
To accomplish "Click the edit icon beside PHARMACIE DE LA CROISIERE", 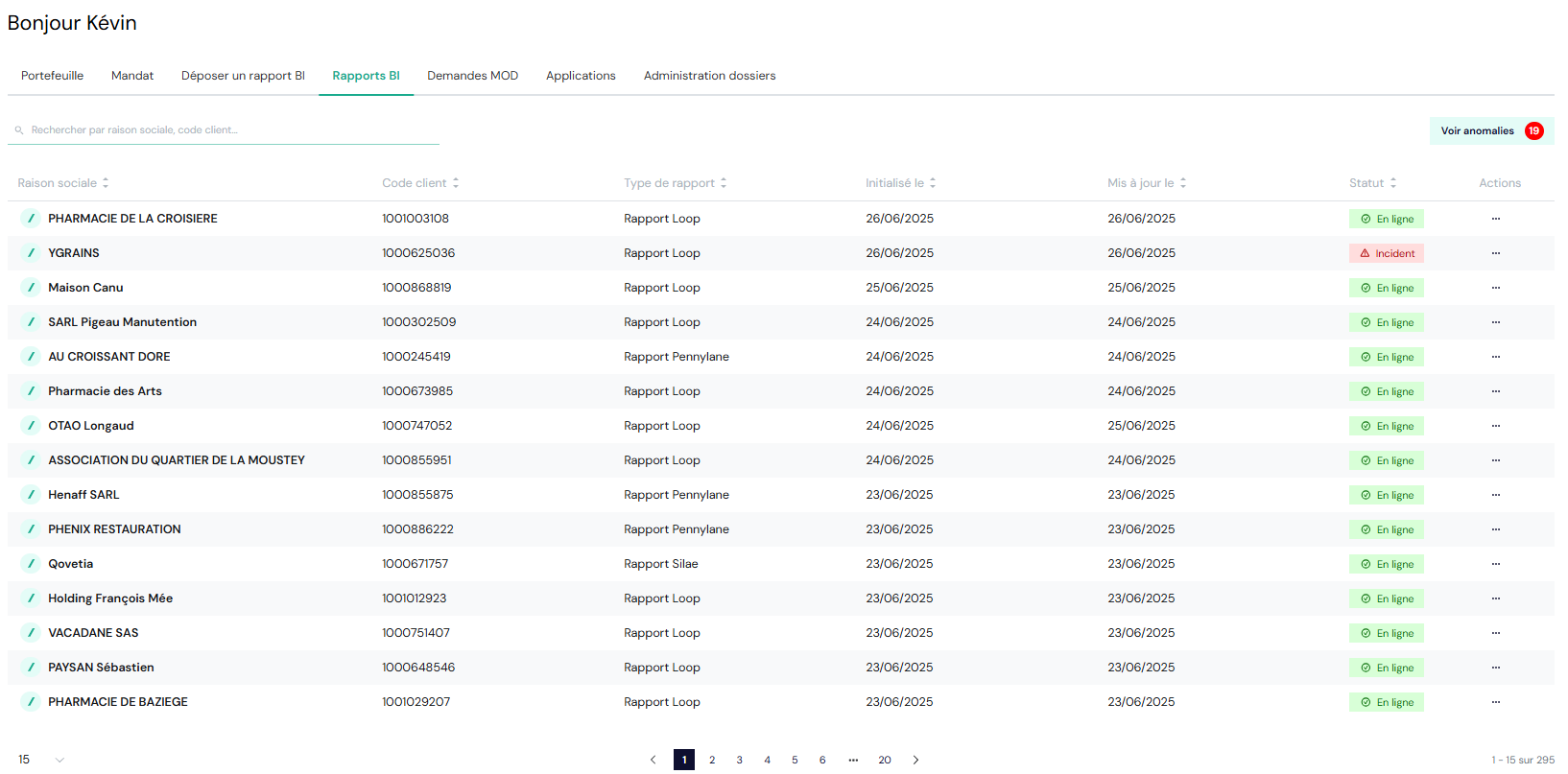I will [x=31, y=219].
